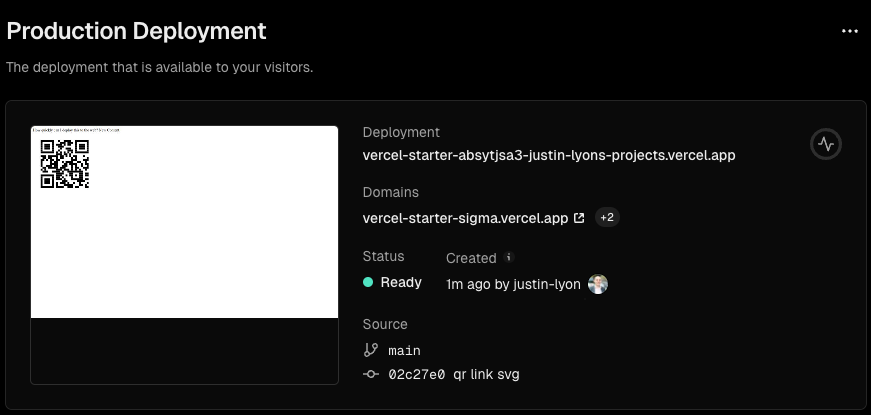This screenshot has height=415, width=871.
Task: Expand the +2 additional domains badge
Action: [607, 217]
